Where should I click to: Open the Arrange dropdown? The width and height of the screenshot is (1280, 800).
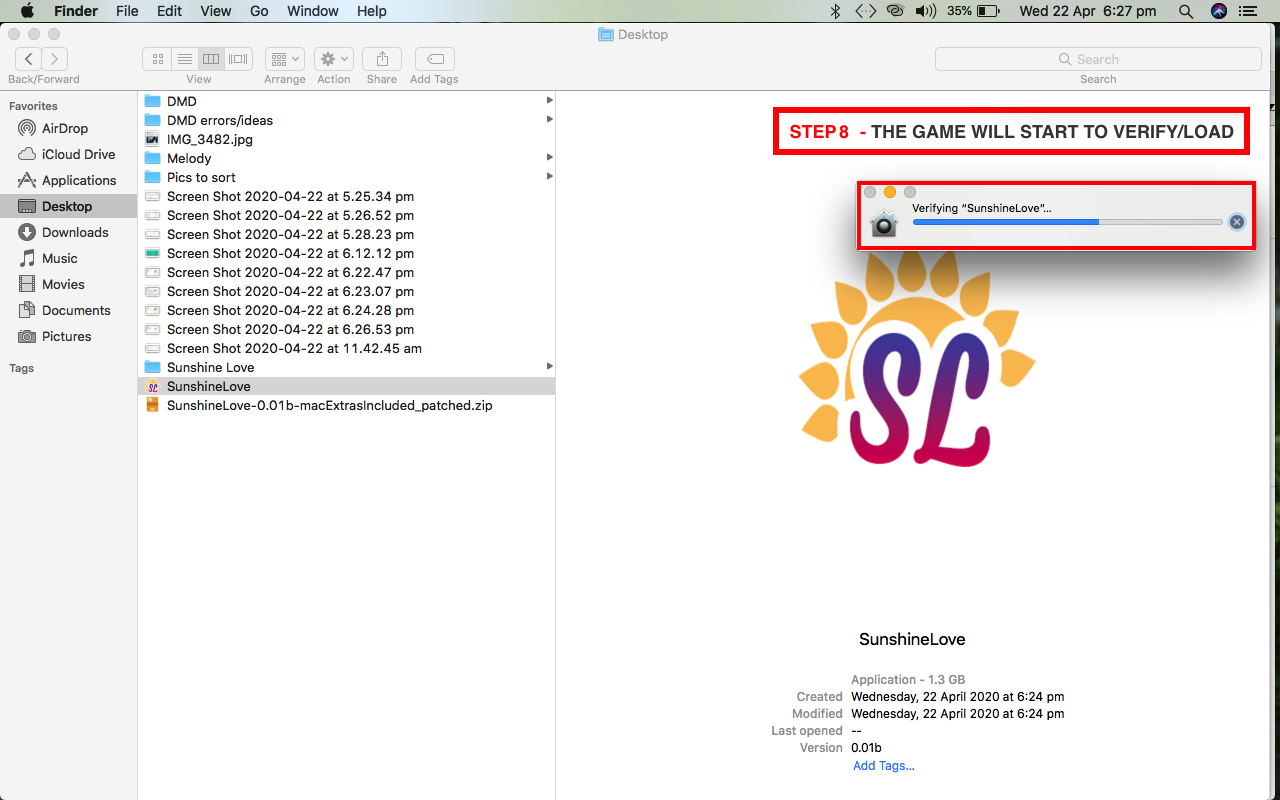click(x=285, y=59)
